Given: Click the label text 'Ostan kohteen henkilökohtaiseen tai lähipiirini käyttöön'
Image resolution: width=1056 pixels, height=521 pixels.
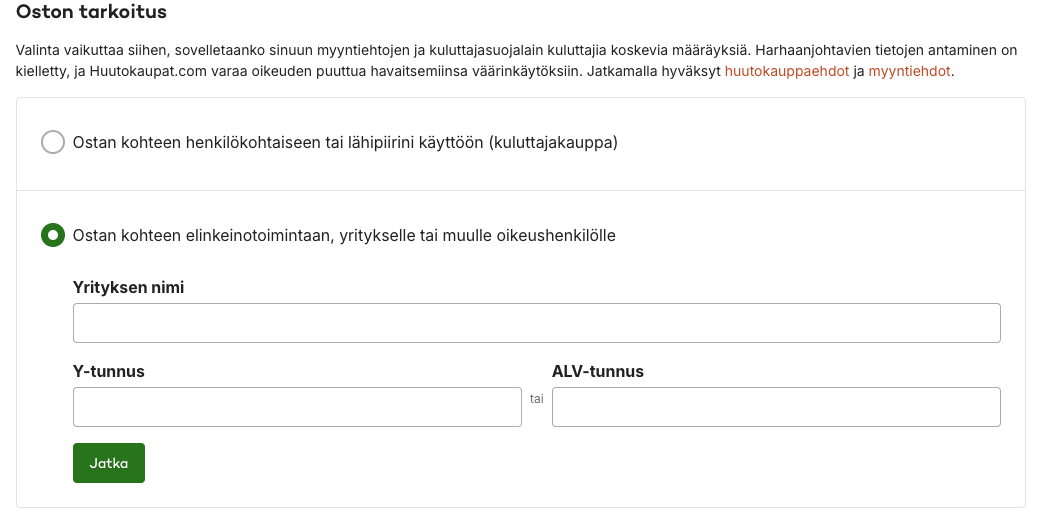Looking at the screenshot, I should pos(279,143).
